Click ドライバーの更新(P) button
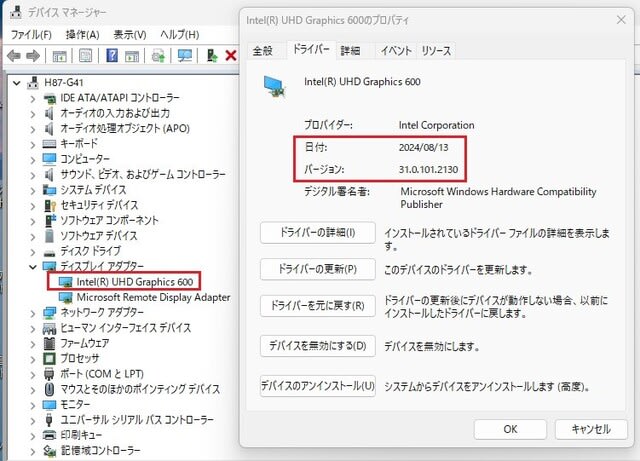 318,269
